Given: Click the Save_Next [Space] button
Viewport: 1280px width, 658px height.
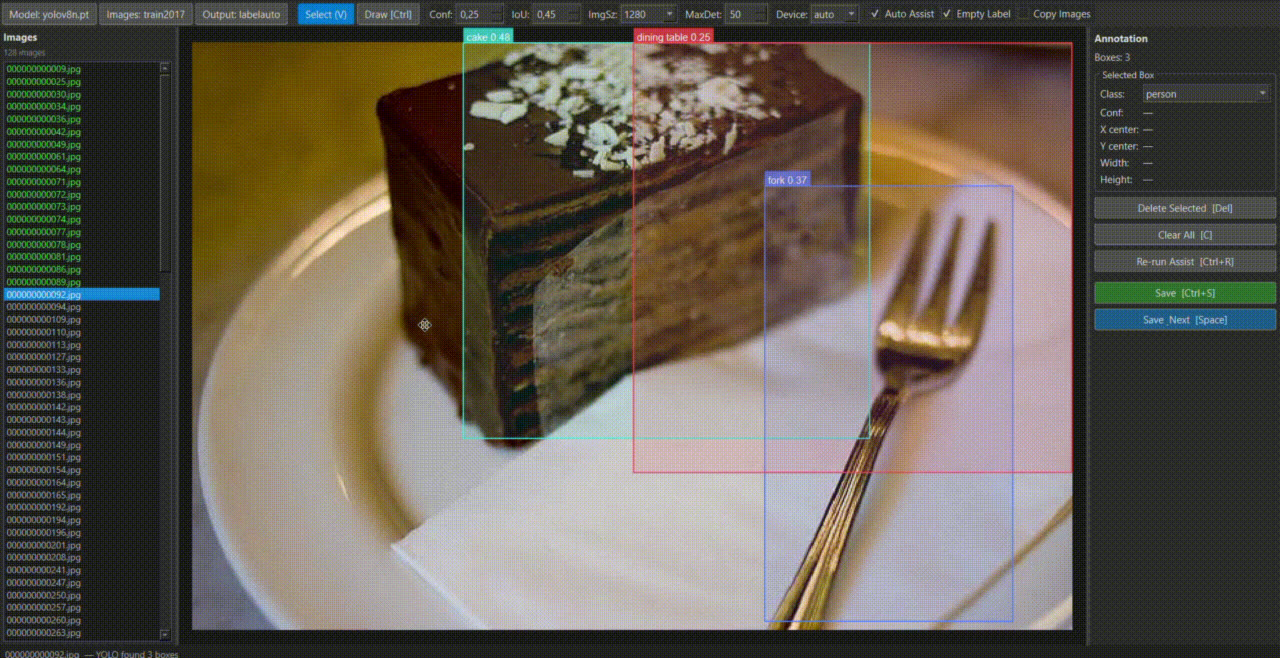Looking at the screenshot, I should pyautogui.click(x=1185, y=319).
